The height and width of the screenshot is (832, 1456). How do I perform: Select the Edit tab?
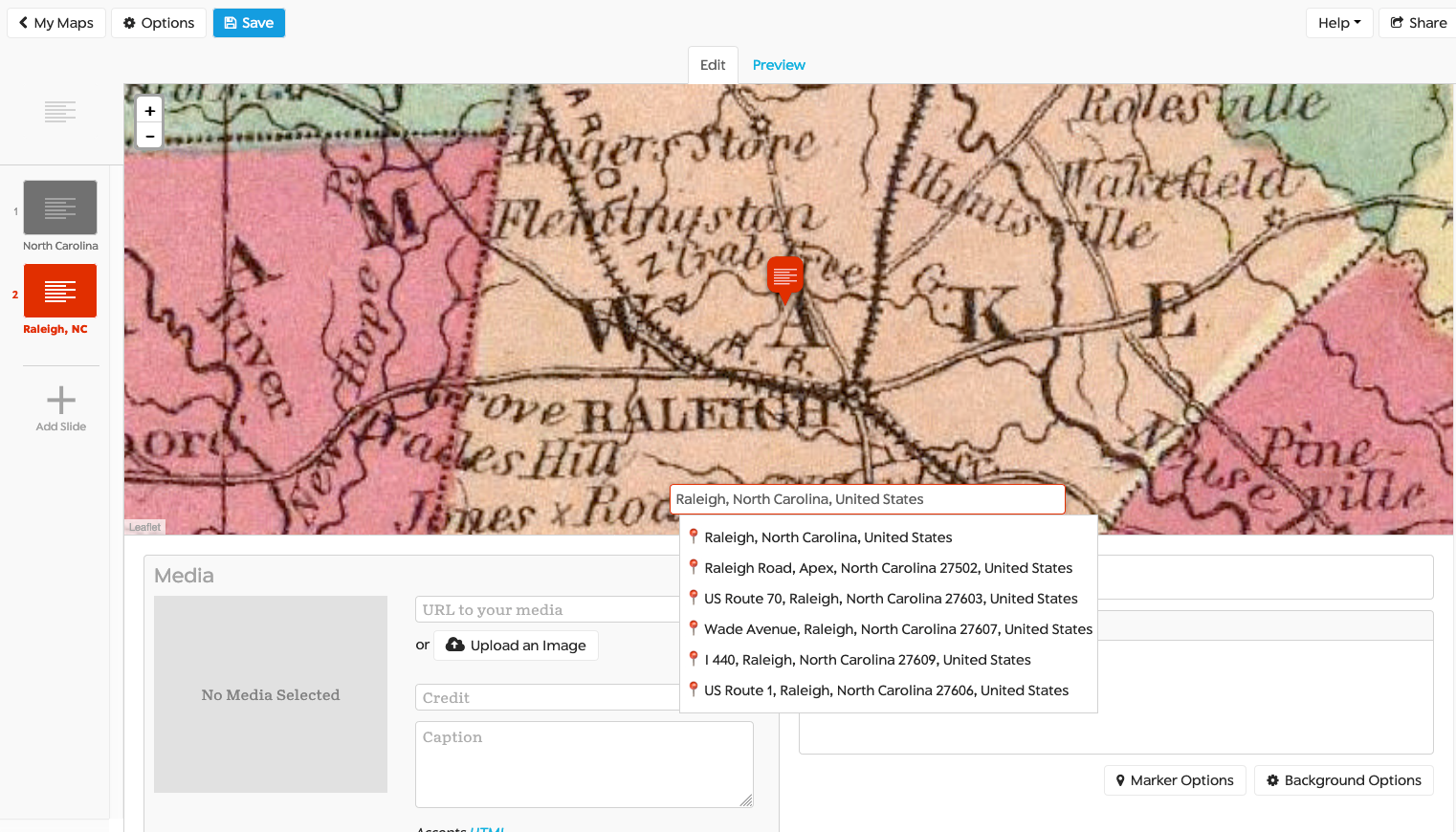tap(712, 64)
